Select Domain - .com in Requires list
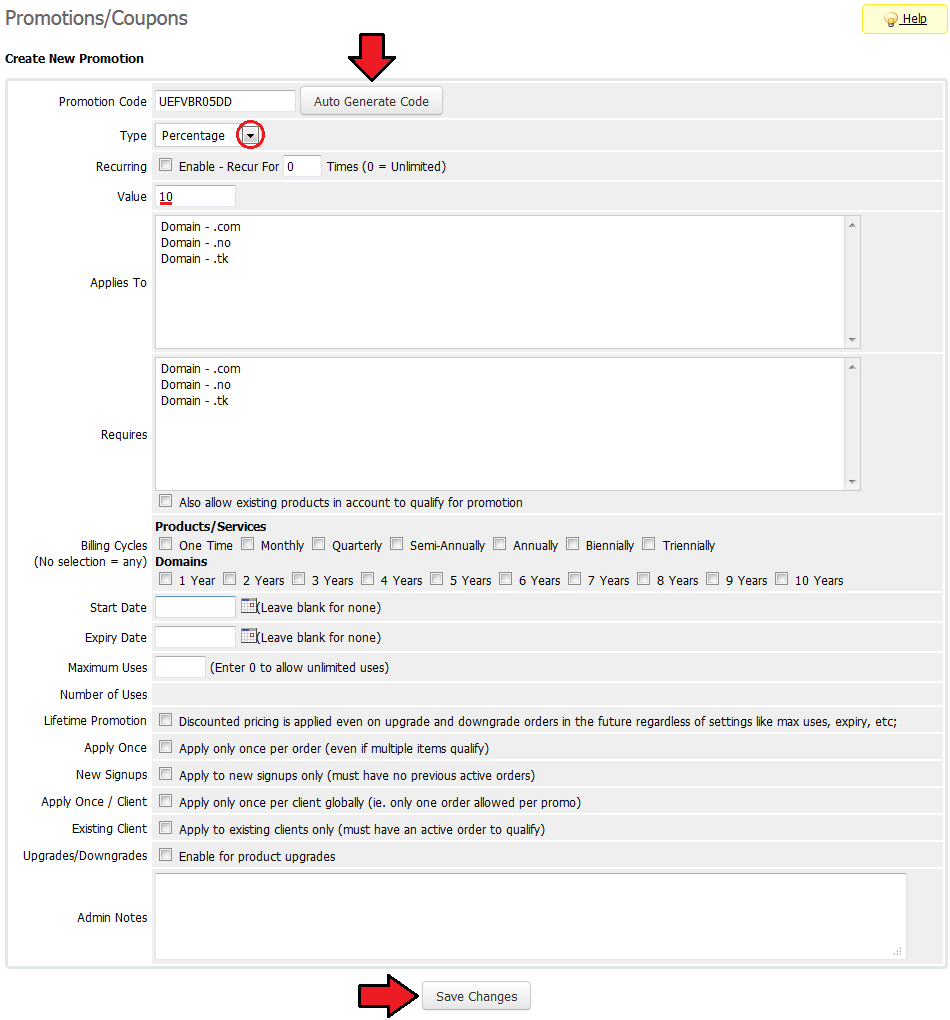950x1020 pixels. pyautogui.click(x=200, y=369)
